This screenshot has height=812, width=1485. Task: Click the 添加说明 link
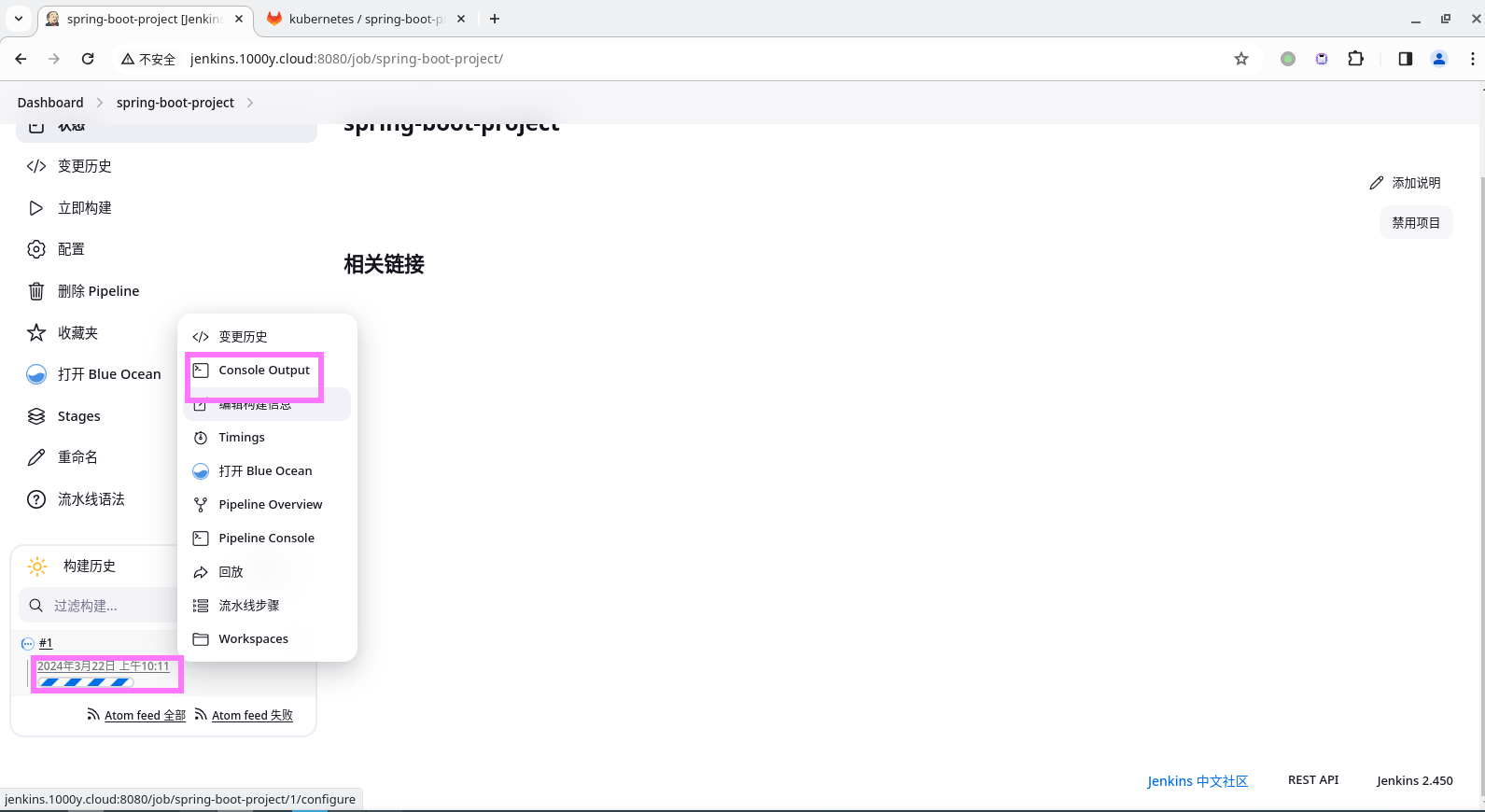tap(1405, 183)
